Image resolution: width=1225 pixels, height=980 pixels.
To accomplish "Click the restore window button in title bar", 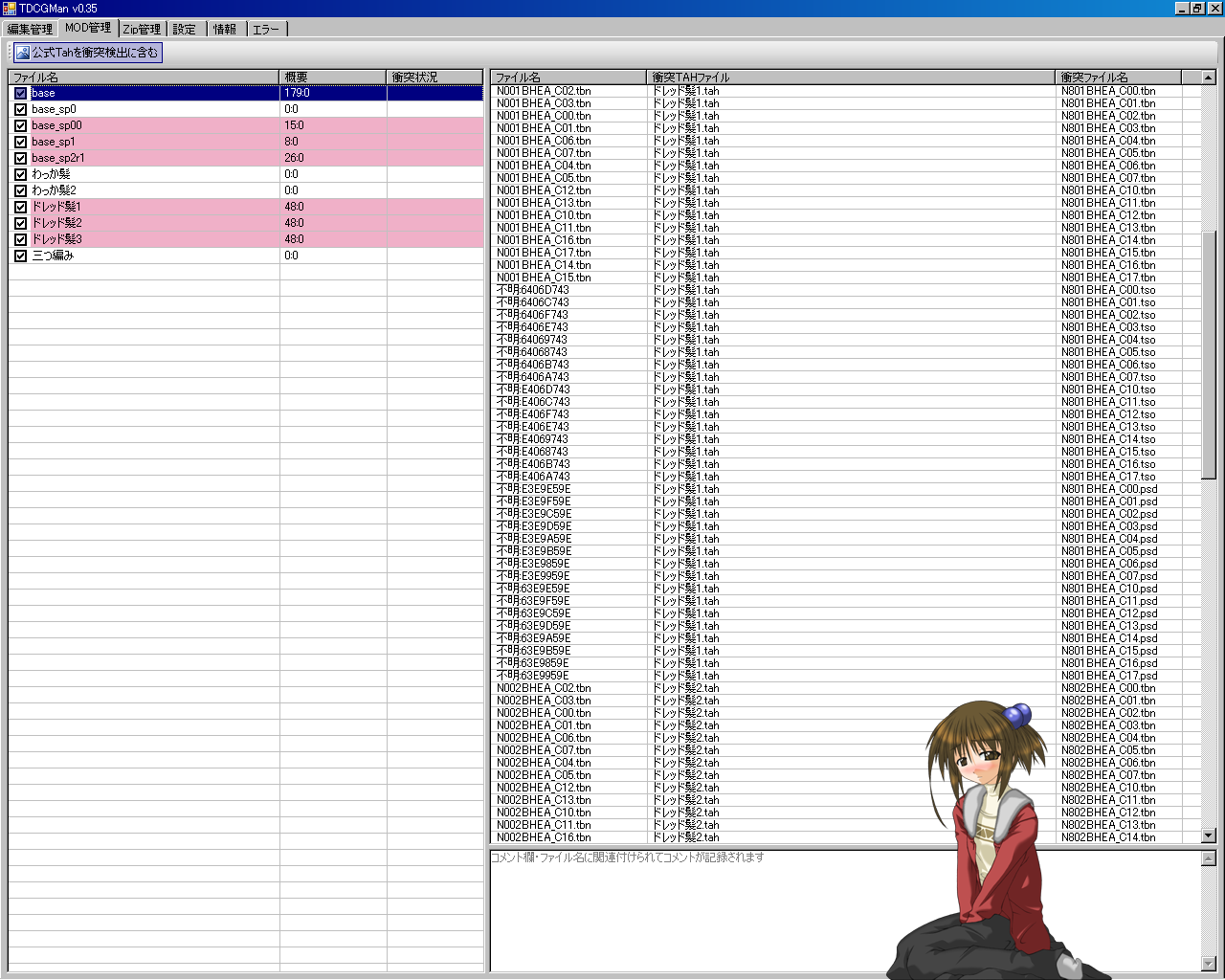I will pos(1197,9).
